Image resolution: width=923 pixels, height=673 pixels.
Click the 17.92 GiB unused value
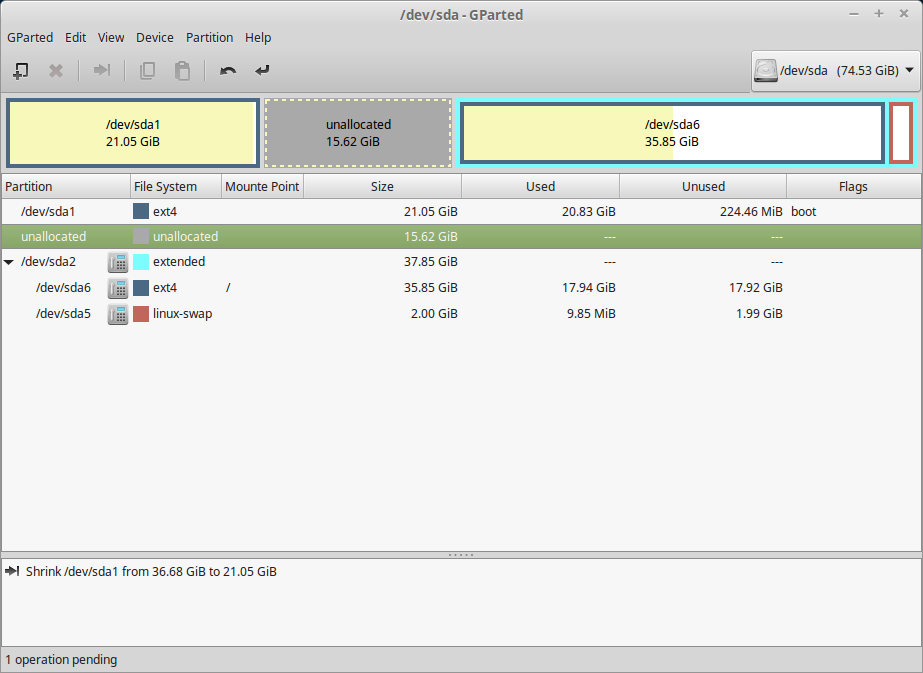coord(756,288)
